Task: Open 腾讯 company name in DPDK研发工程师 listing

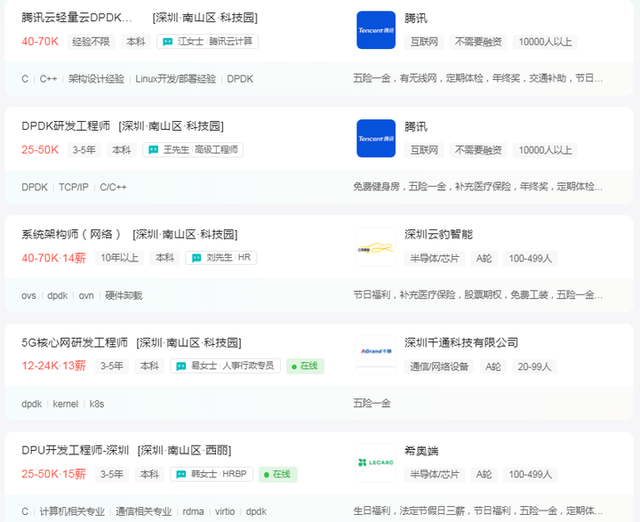Action: click(x=416, y=127)
